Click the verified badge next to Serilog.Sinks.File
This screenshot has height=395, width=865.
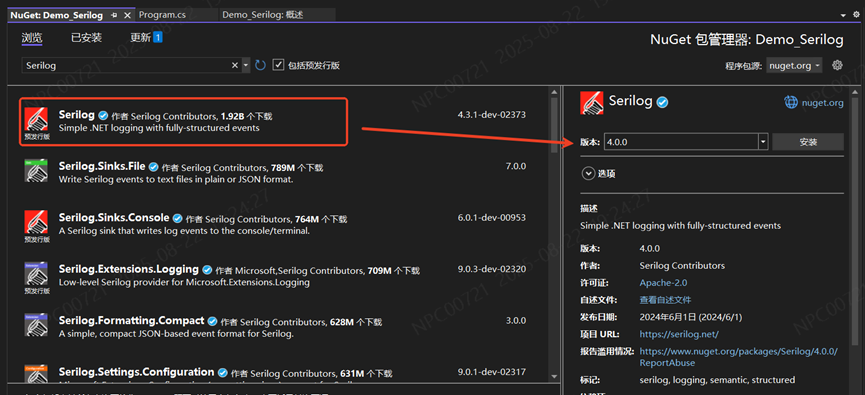[x=153, y=167]
